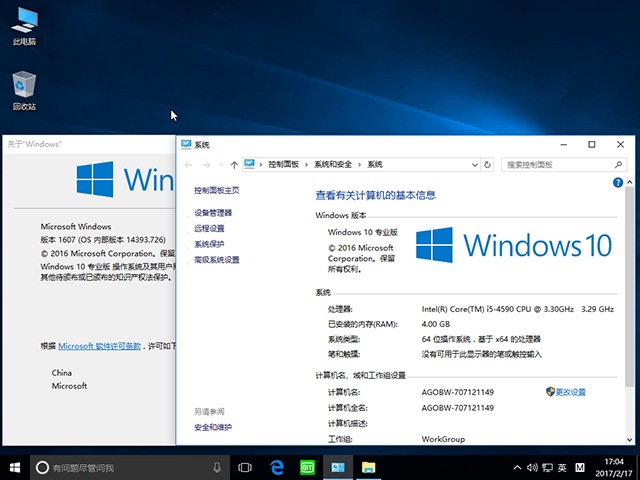Image resolution: width=640 pixels, height=480 pixels.
Task: Refresh the System page
Action: point(487,165)
